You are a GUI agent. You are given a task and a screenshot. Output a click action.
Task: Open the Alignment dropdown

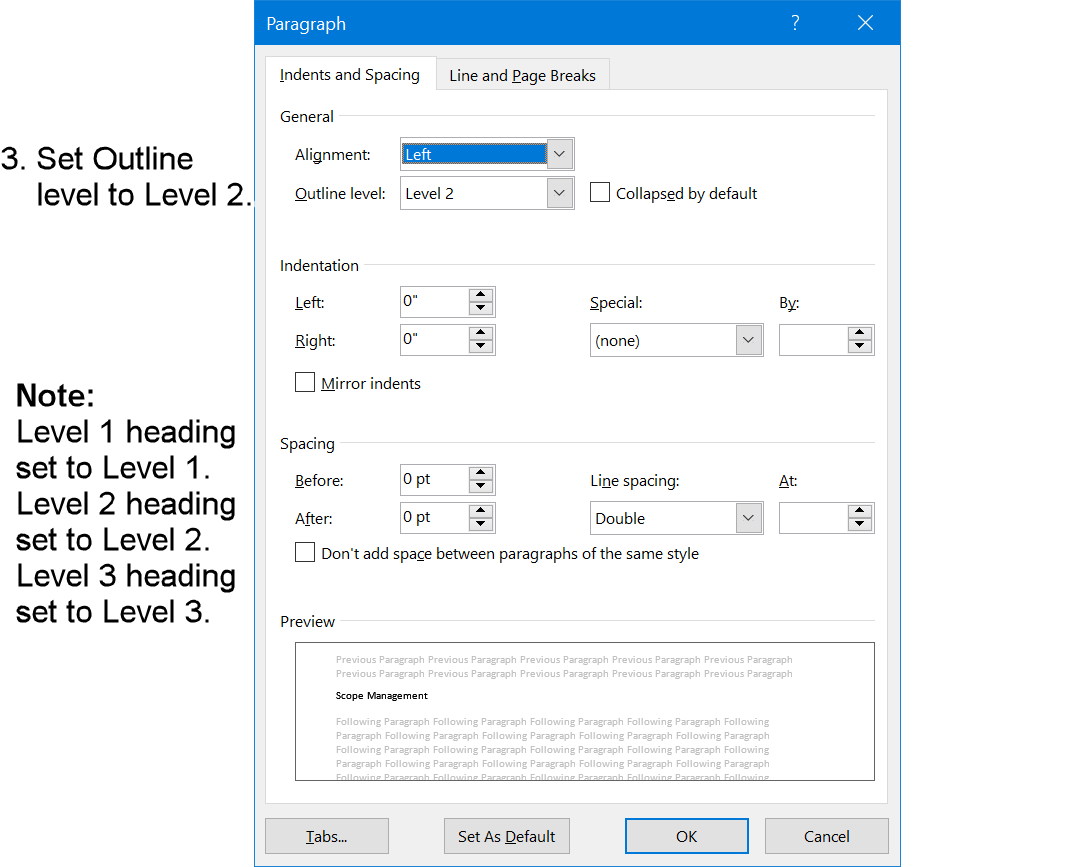click(559, 153)
